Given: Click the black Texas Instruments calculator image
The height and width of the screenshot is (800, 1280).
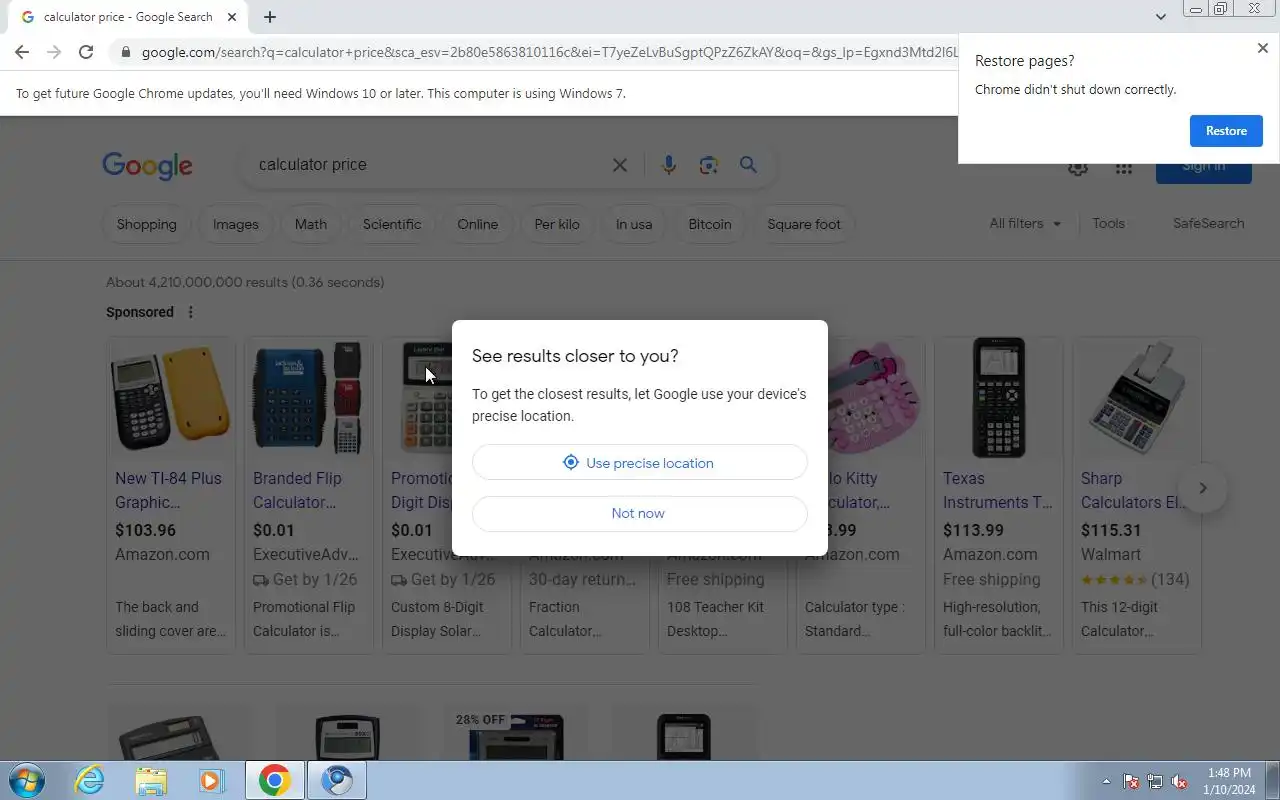Looking at the screenshot, I should point(999,398).
